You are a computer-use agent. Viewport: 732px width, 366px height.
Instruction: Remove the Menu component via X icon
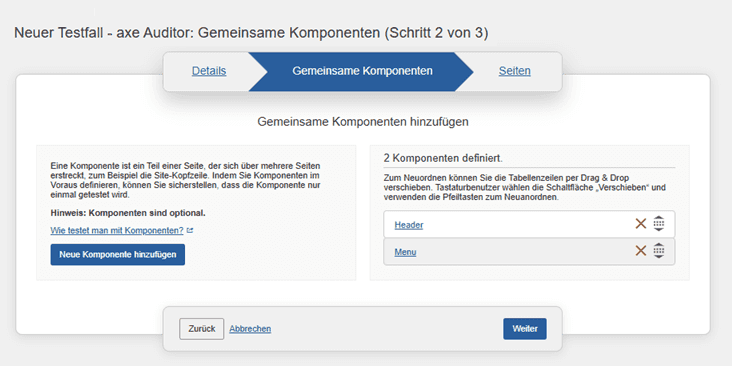pyautogui.click(x=640, y=251)
